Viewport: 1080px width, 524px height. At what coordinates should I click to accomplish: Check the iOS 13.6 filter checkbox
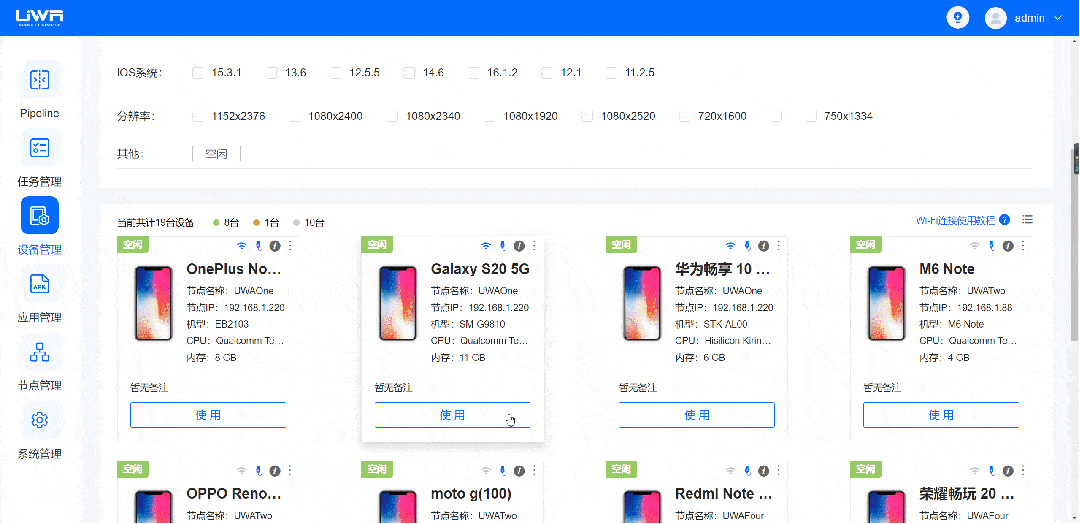pos(271,72)
